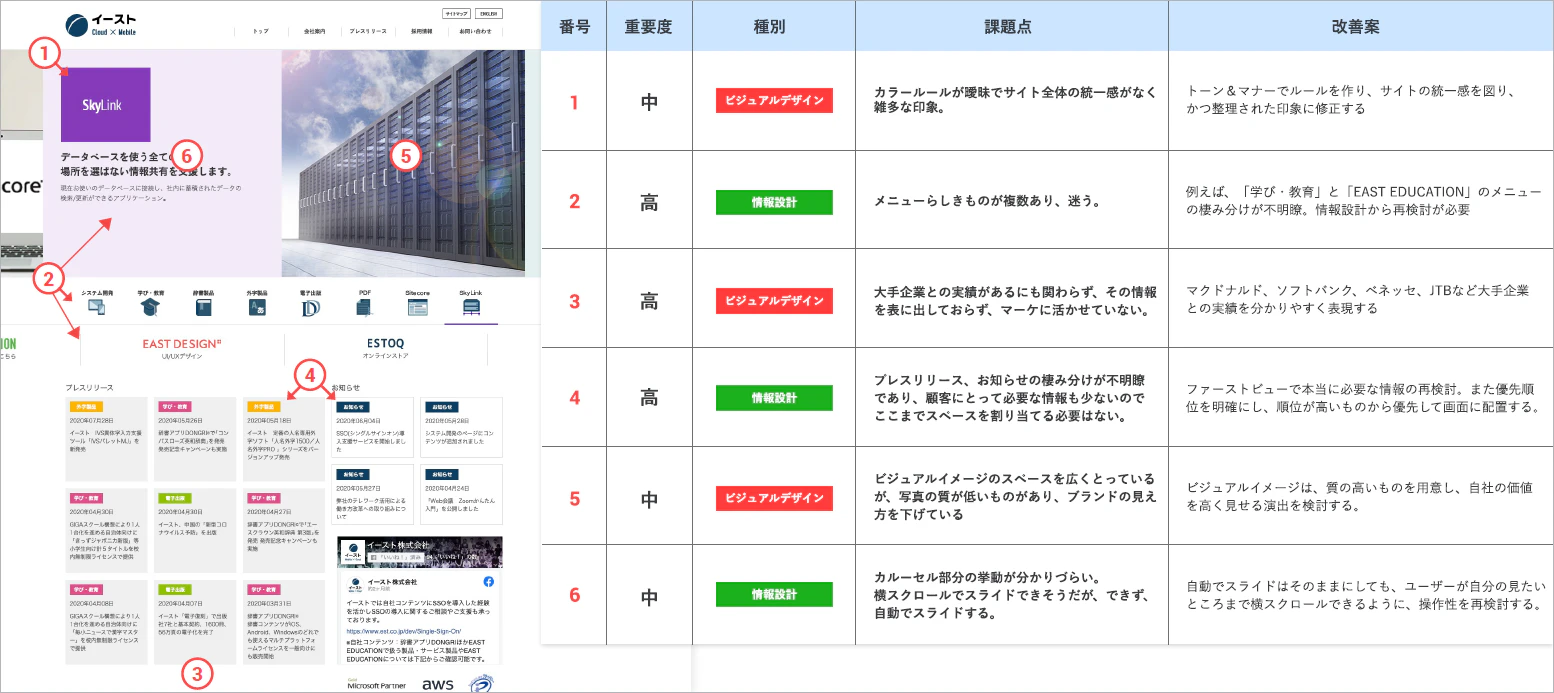
Task: Click the Facebook logo in the feed widget
Action: coord(489,581)
